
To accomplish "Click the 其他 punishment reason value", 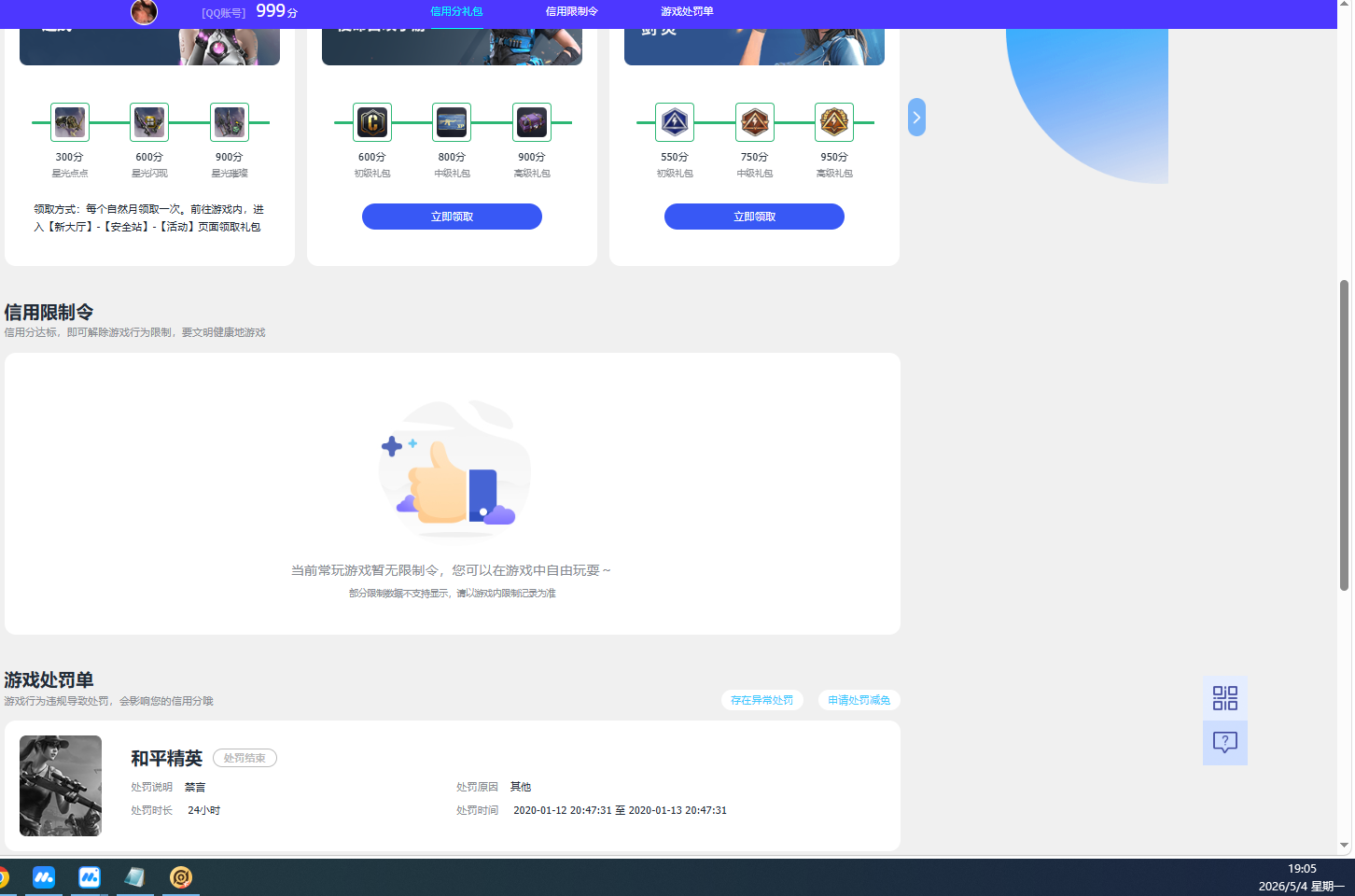I will click(x=521, y=787).
